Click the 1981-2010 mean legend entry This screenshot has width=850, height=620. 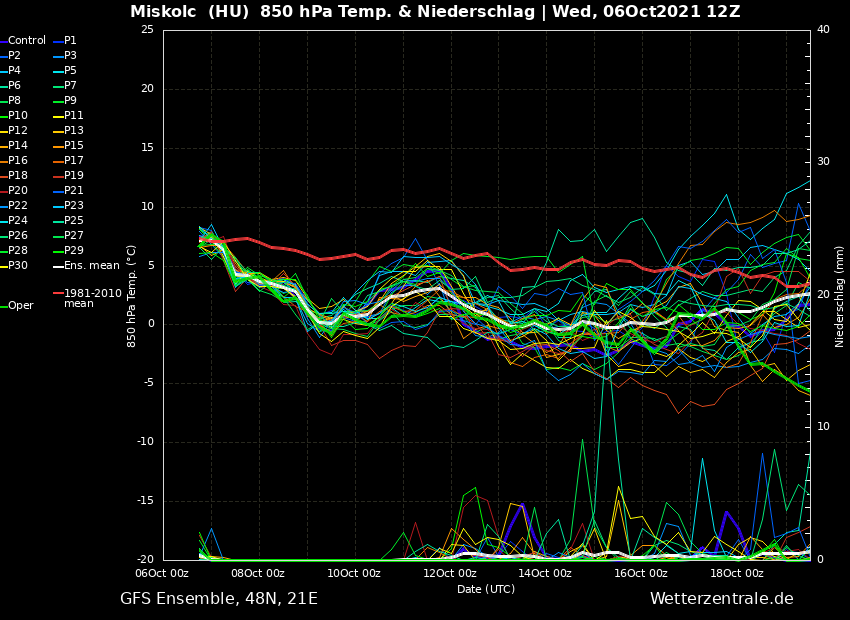coord(92,298)
